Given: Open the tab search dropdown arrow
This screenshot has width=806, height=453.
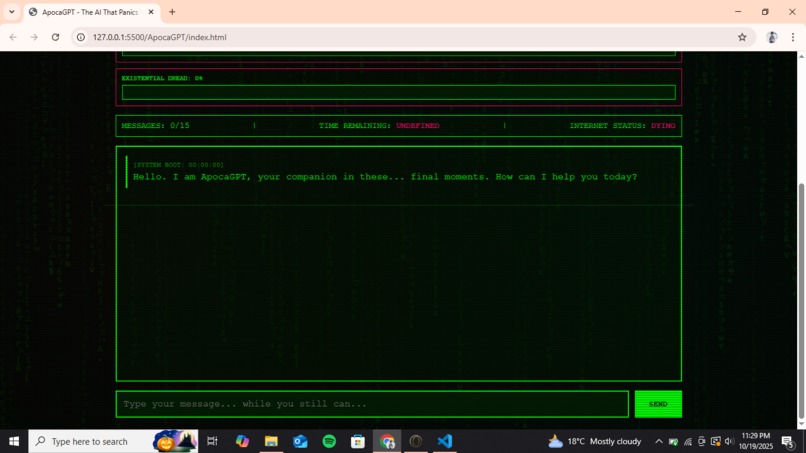Looking at the screenshot, I should click(11, 12).
